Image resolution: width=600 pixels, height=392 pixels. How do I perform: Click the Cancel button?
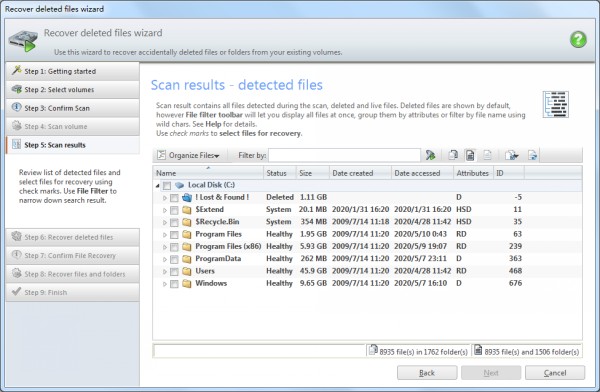point(555,373)
